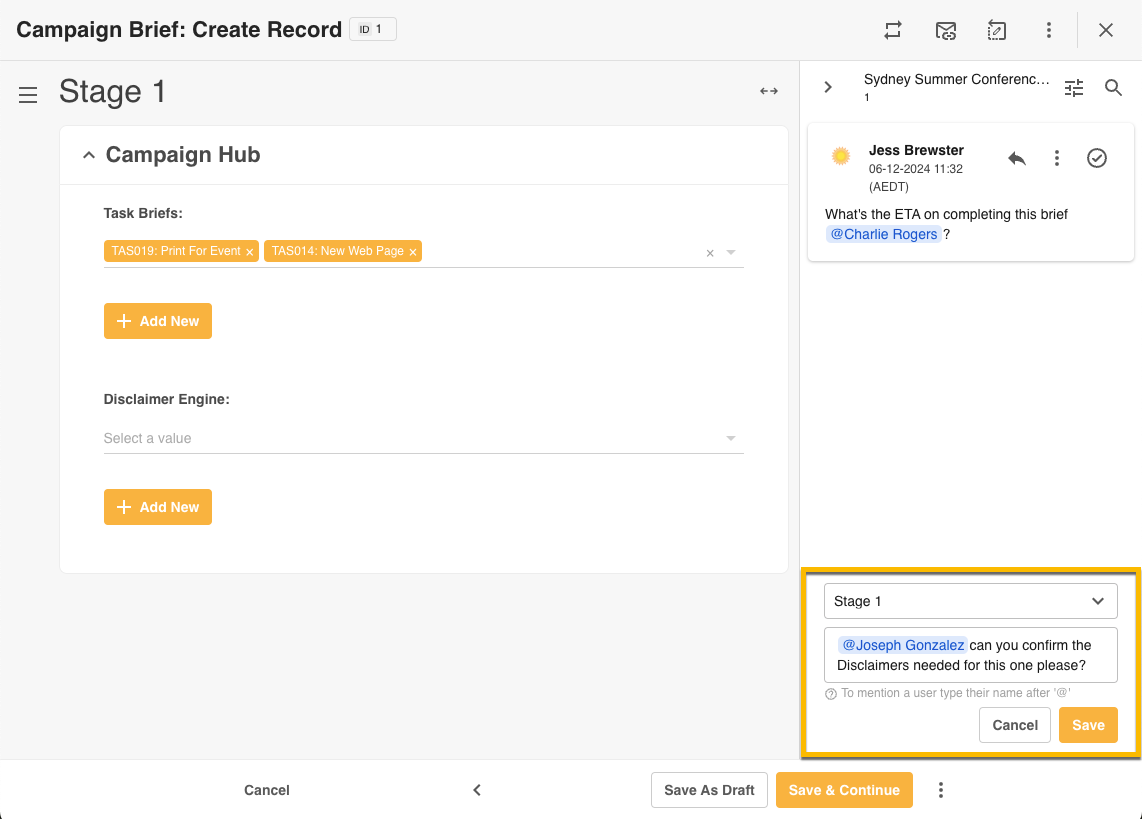Viewport: 1142px width, 819px height.
Task: Collapse the Campaign Hub section
Action: pos(88,155)
